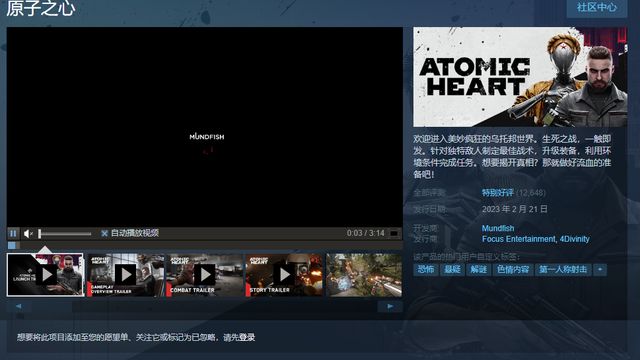Expand more user tags with plus button
Viewport: 640px width, 360px height.
click(600, 270)
